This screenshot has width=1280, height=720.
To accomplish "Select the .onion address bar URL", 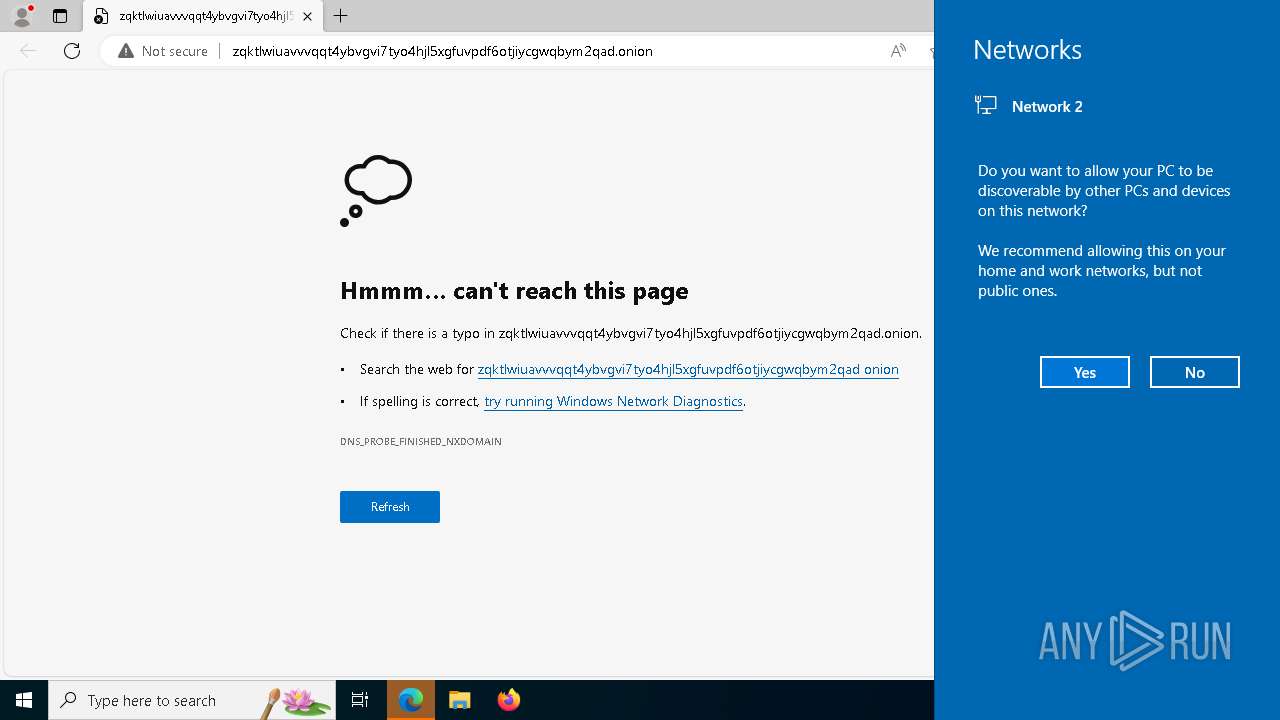I will 442,51.
